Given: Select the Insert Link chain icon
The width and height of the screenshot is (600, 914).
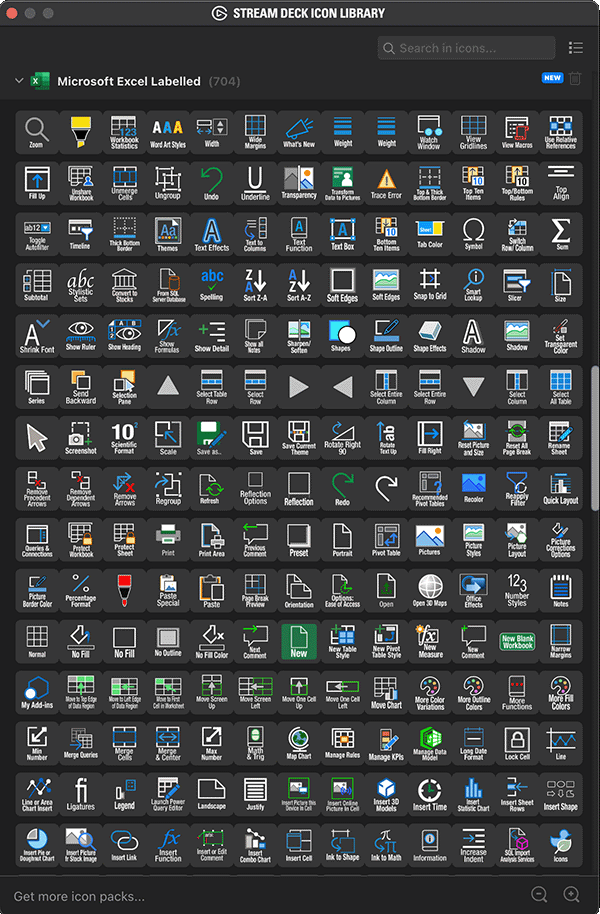Looking at the screenshot, I should coord(124,845).
